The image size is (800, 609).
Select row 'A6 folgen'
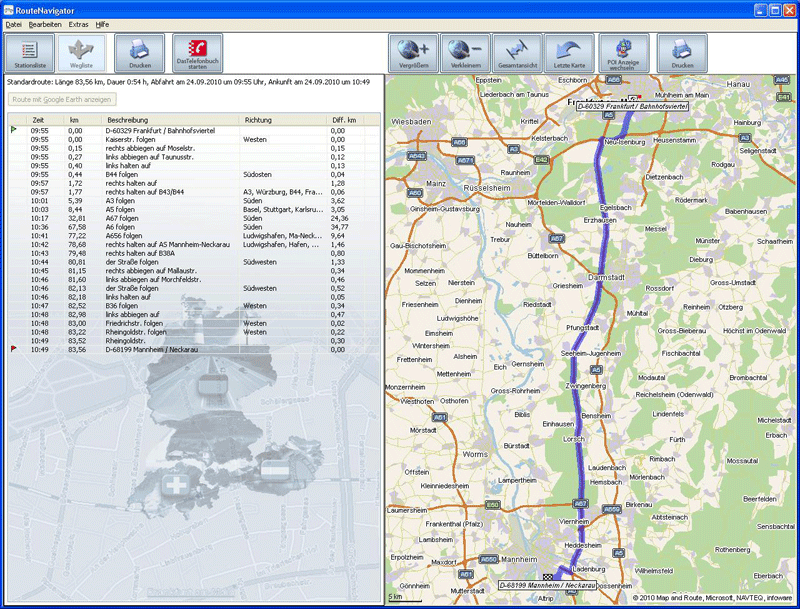(x=194, y=227)
